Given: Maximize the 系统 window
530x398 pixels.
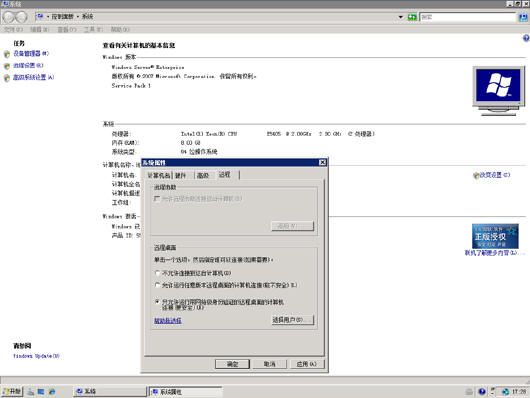Looking at the screenshot, I should tap(517, 4).
